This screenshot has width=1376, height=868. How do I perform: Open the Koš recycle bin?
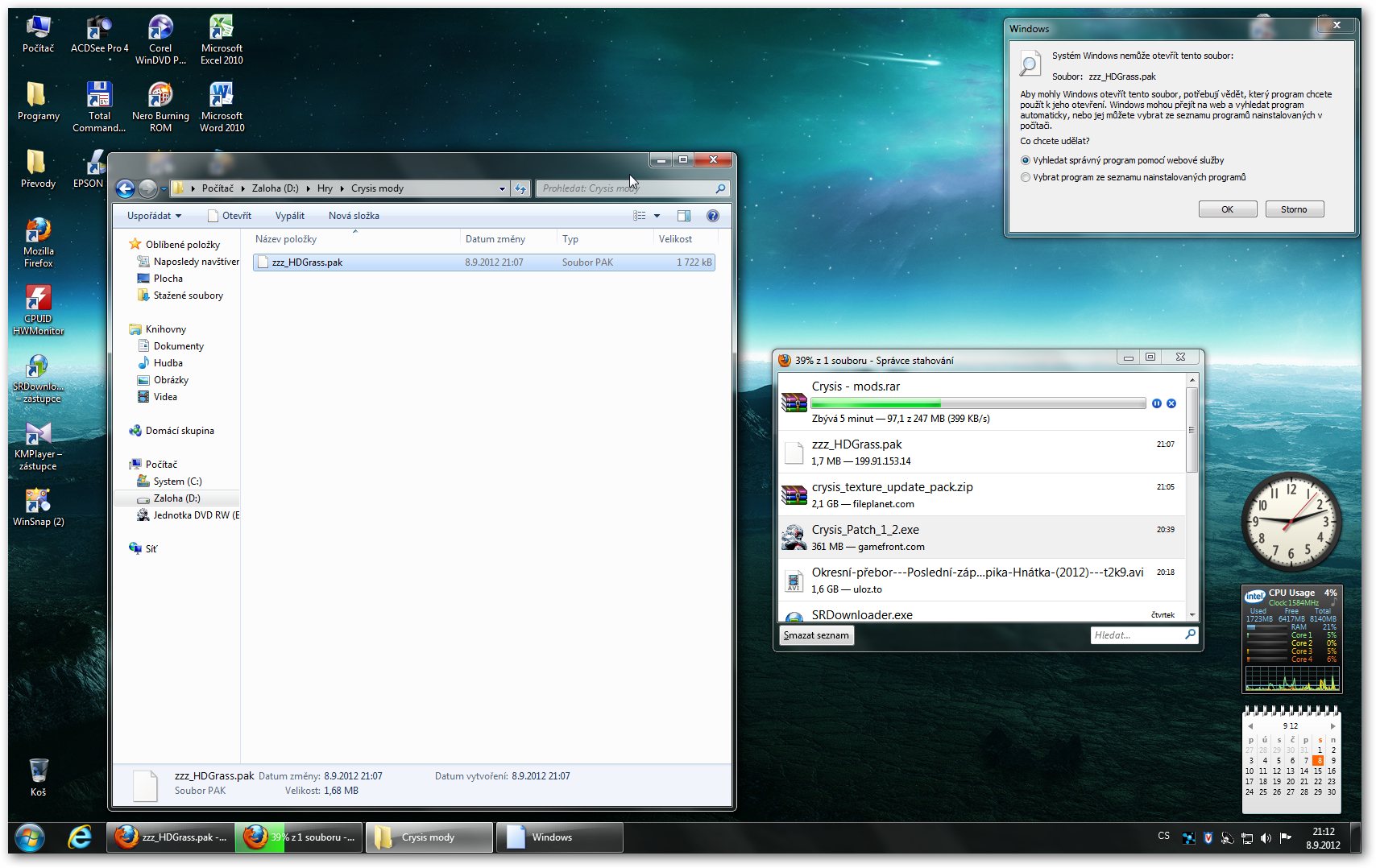(38, 777)
